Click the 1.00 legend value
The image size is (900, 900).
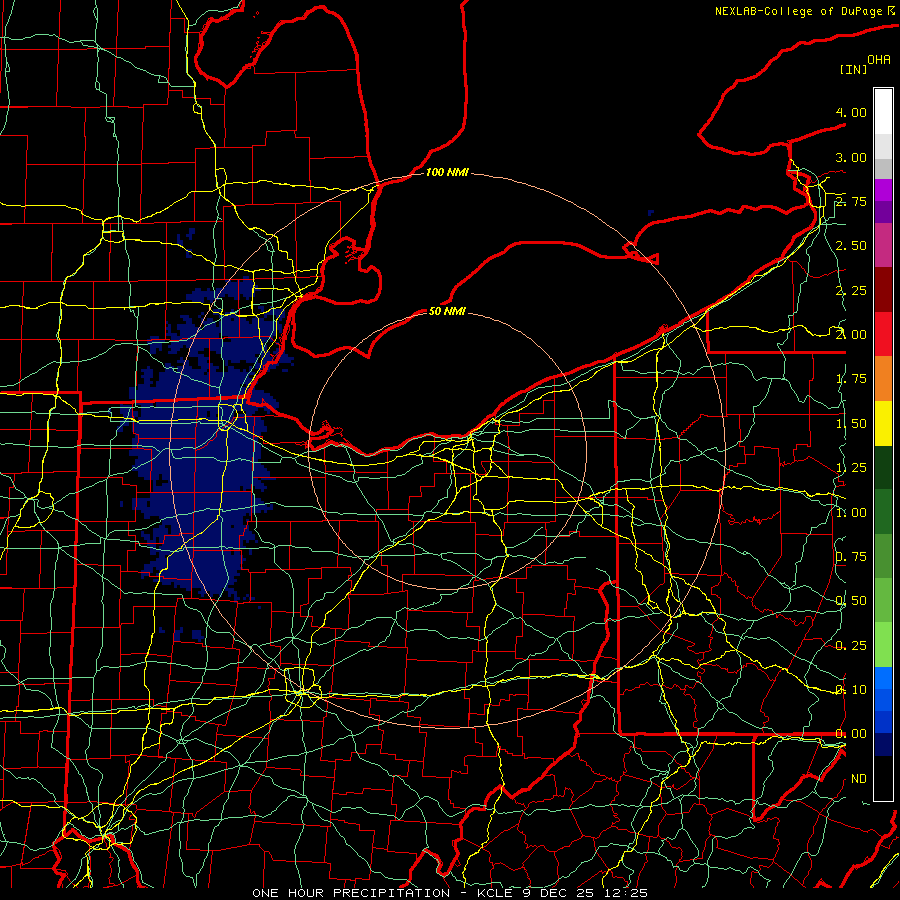(851, 513)
